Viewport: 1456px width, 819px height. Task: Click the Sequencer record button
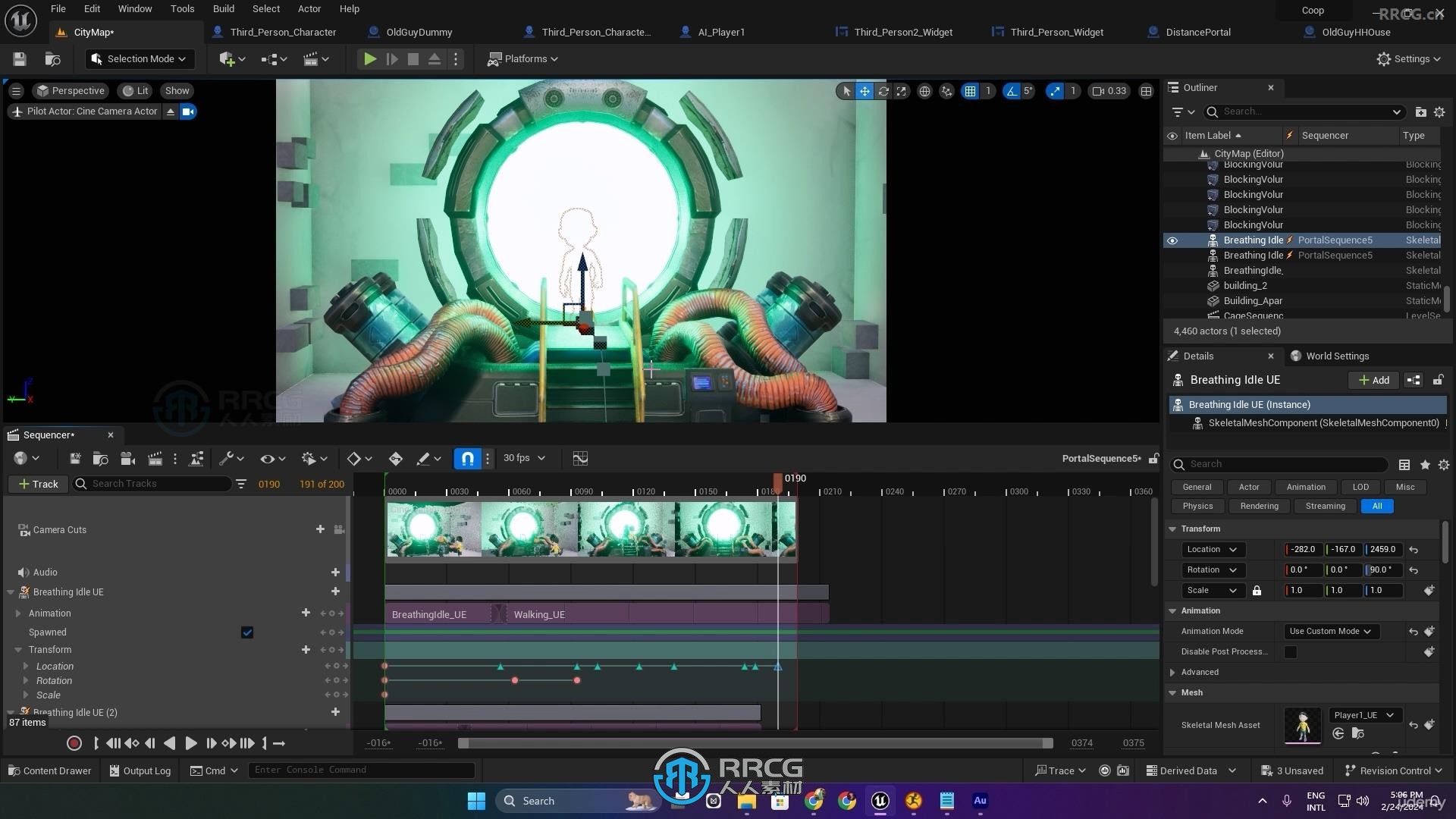pyautogui.click(x=73, y=742)
